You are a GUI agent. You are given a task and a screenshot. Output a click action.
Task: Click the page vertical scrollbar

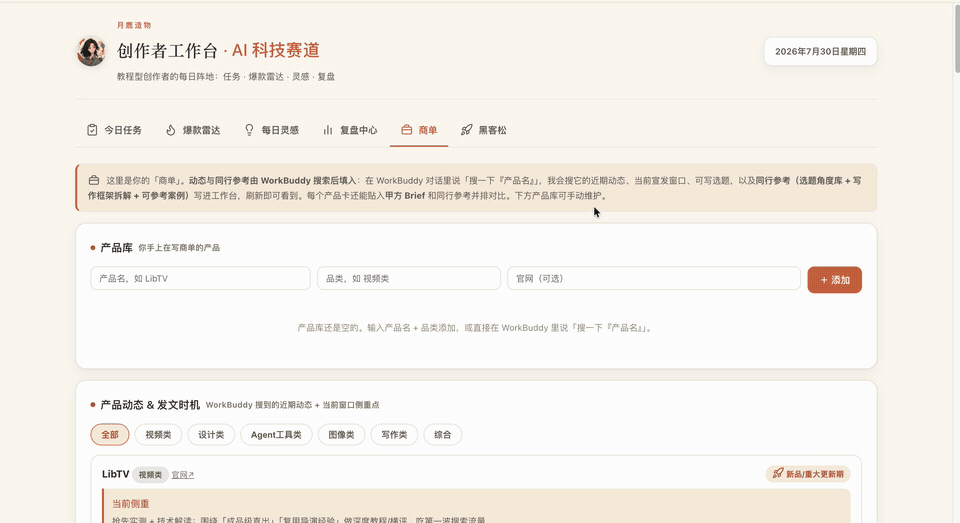956,37
